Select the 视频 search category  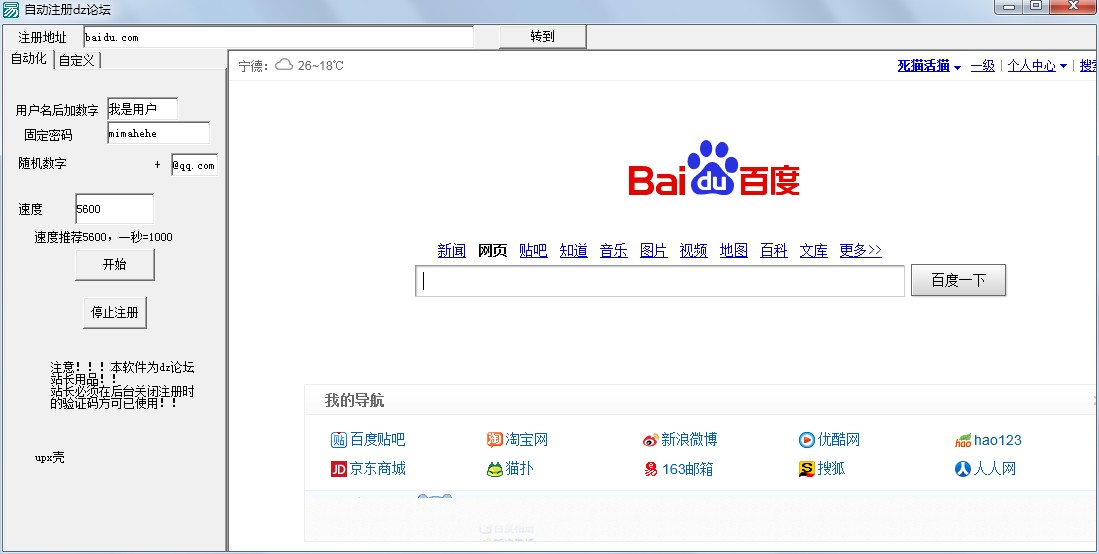click(x=693, y=250)
